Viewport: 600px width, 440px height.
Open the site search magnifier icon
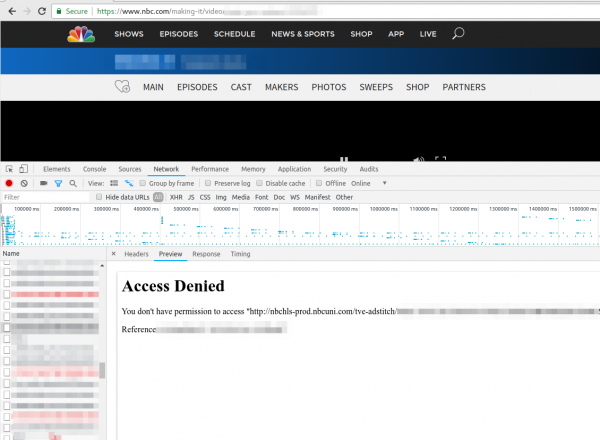458,34
